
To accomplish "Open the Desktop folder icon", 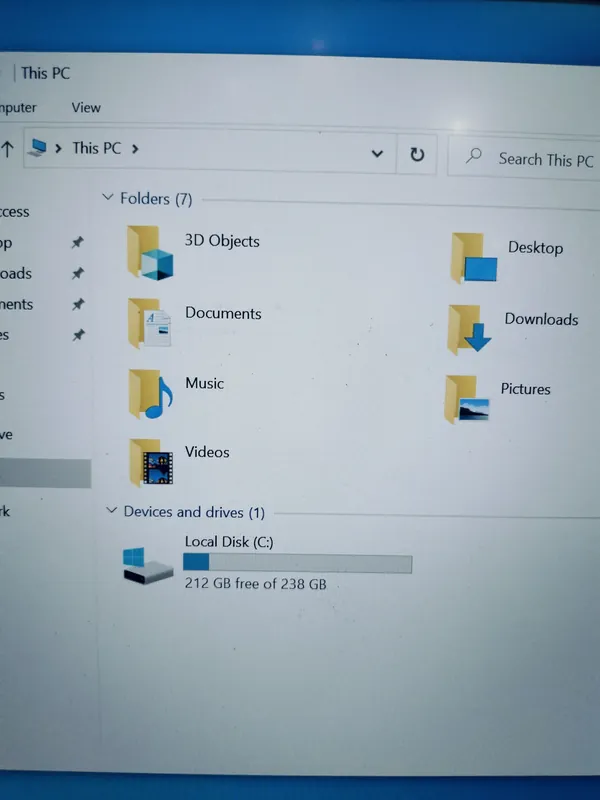I will 473,257.
